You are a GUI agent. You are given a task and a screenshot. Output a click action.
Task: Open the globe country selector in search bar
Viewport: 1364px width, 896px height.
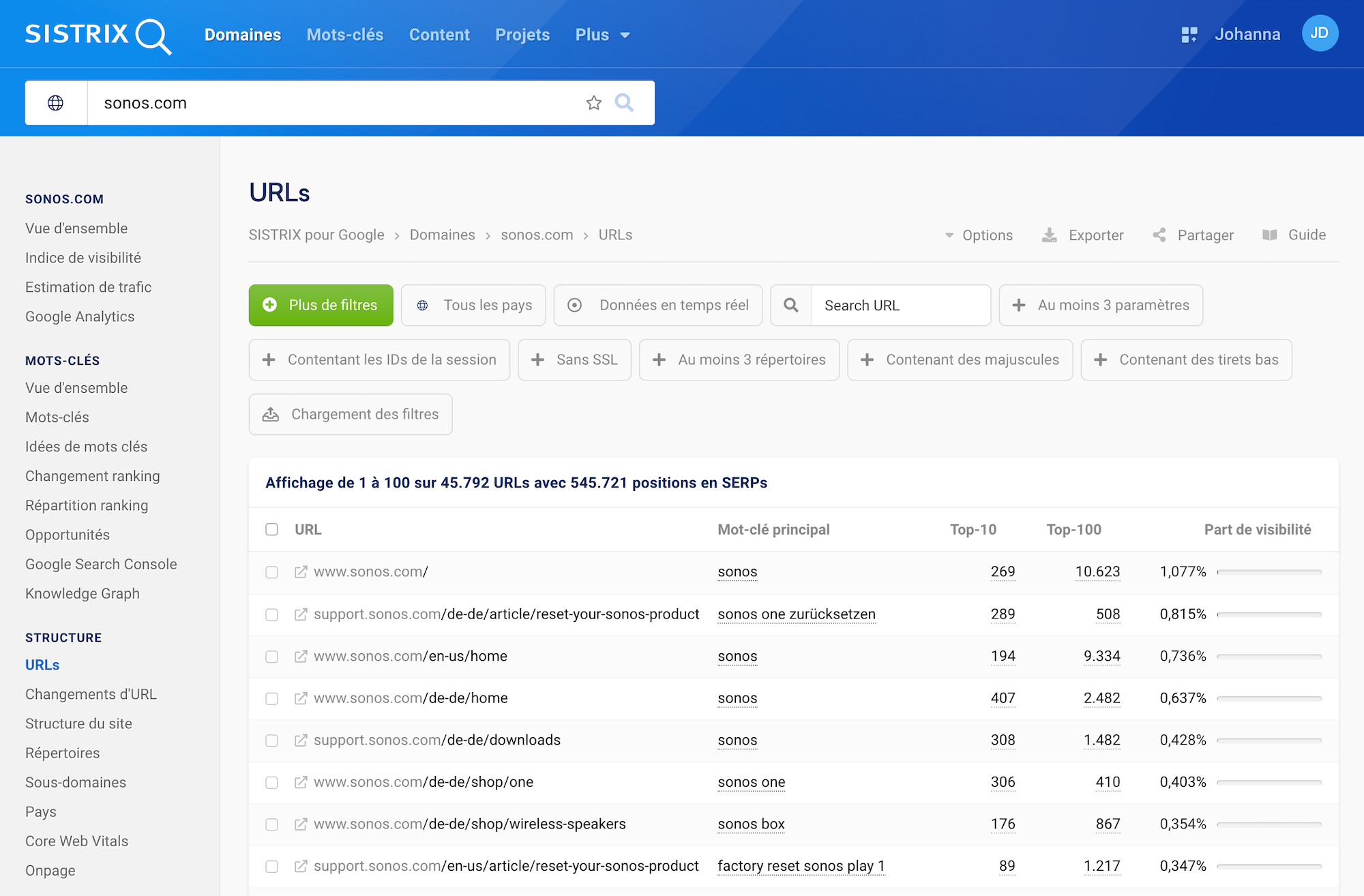(56, 103)
